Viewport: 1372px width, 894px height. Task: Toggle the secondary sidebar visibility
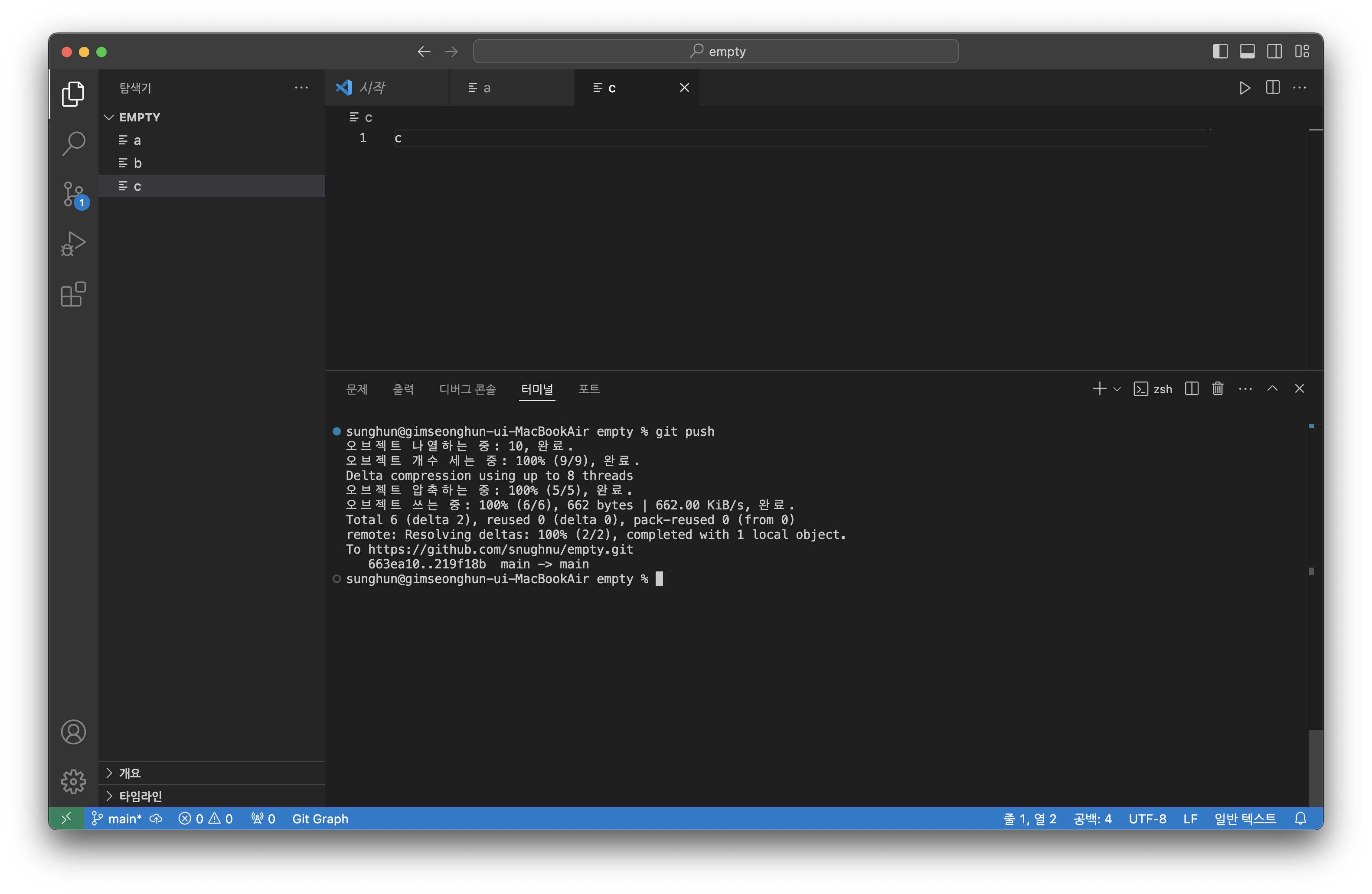pos(1274,51)
